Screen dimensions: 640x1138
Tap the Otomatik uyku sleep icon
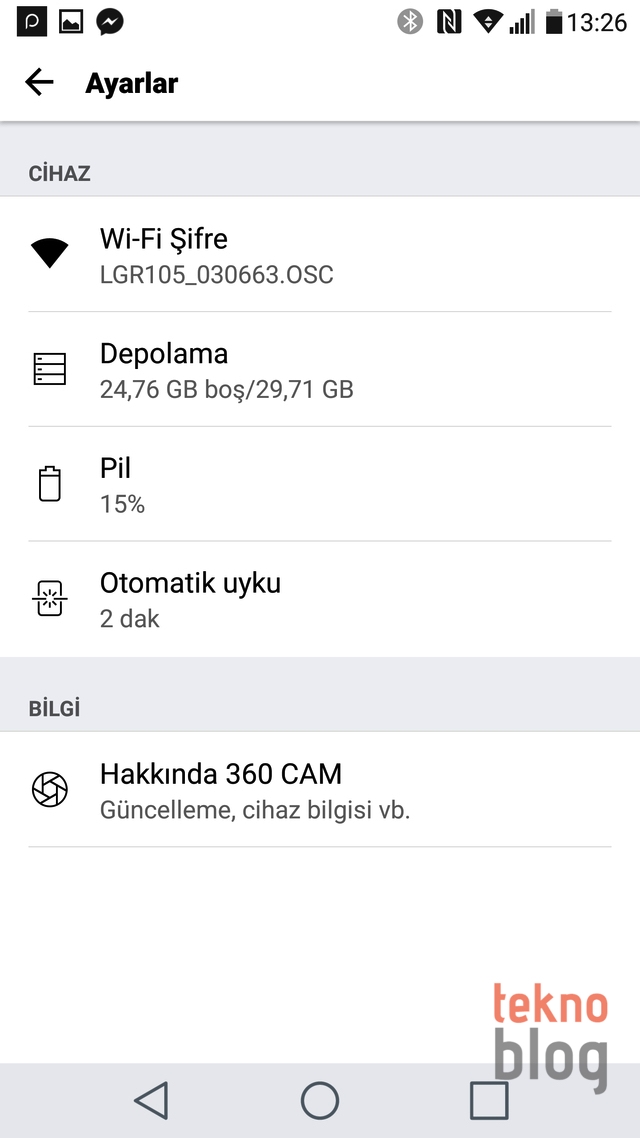point(49,599)
